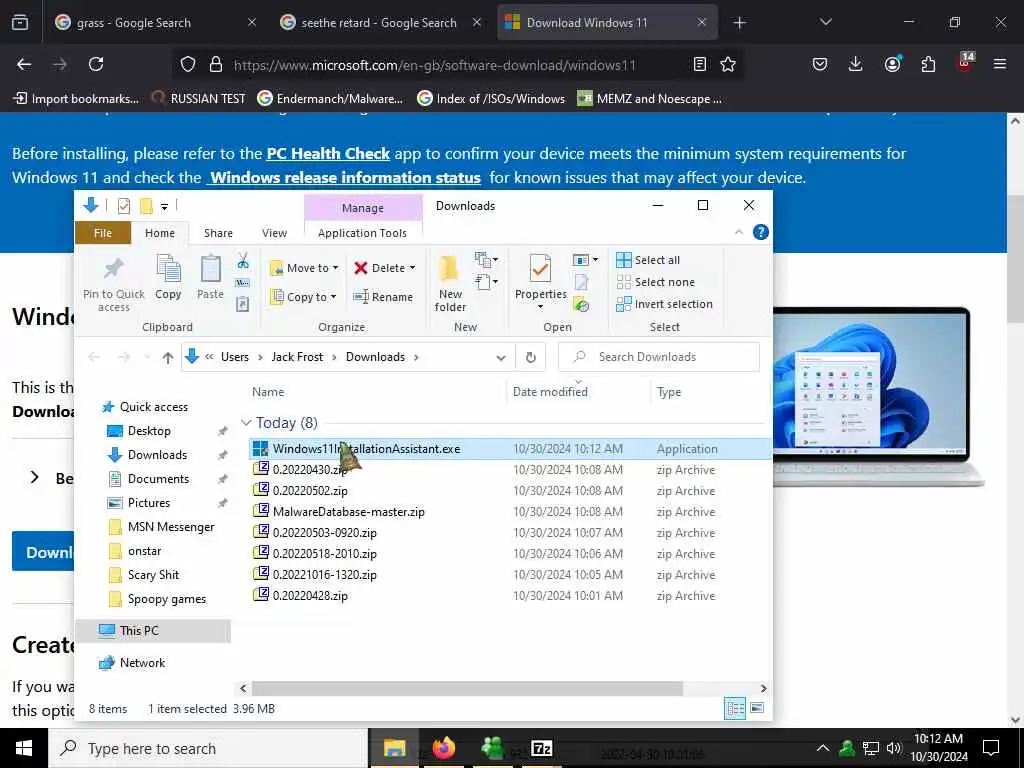The height and width of the screenshot is (768, 1024).
Task: Open Quick Access Toolbar customize dropdown
Action: click(165, 206)
